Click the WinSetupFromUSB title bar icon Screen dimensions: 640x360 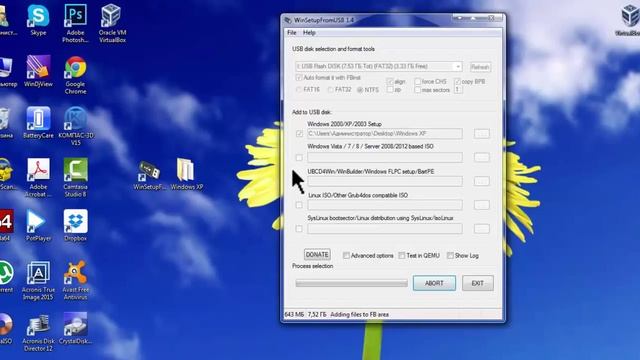pos(288,20)
